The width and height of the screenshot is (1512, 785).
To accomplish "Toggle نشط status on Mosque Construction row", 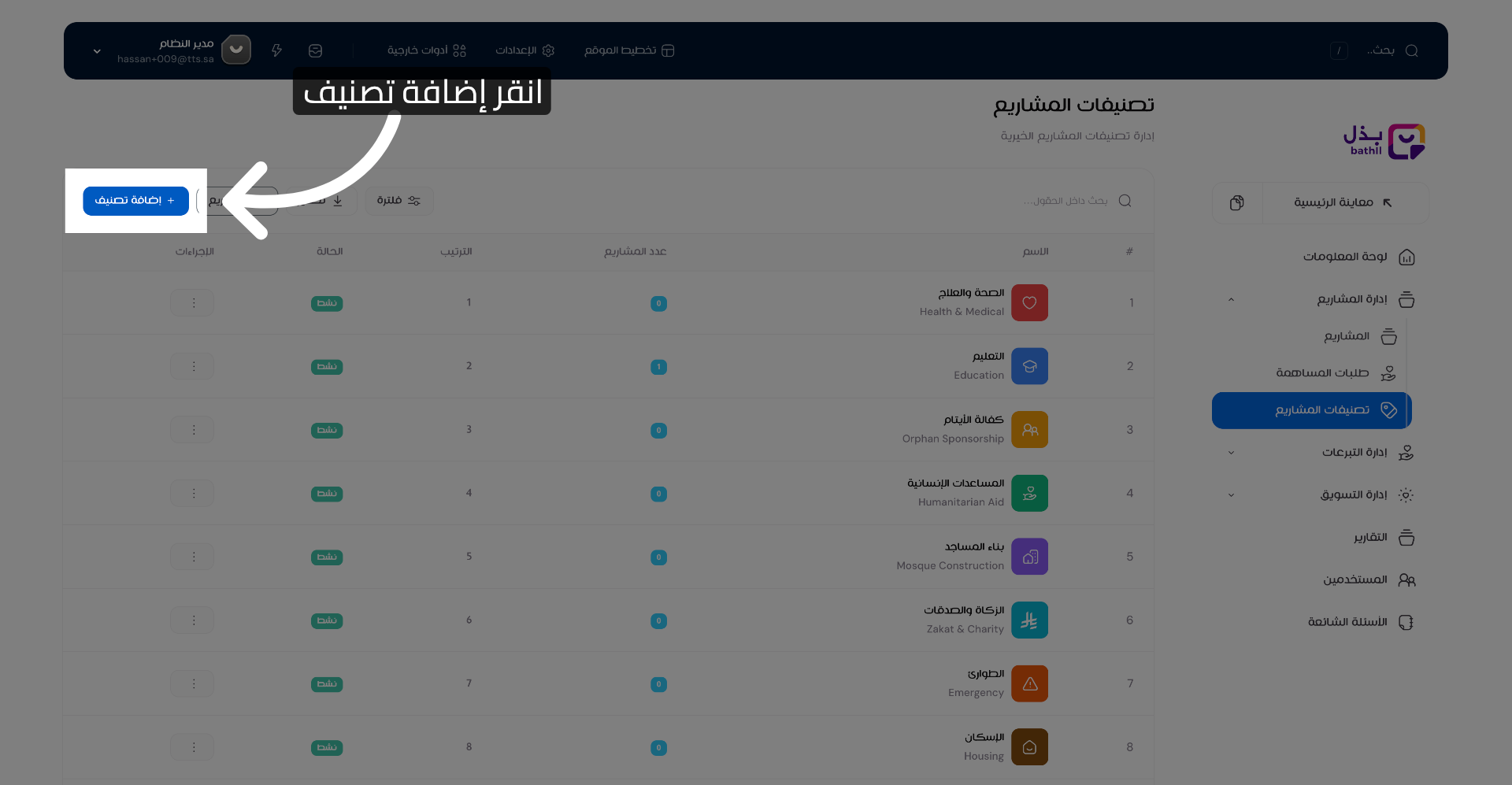I will 327,557.
